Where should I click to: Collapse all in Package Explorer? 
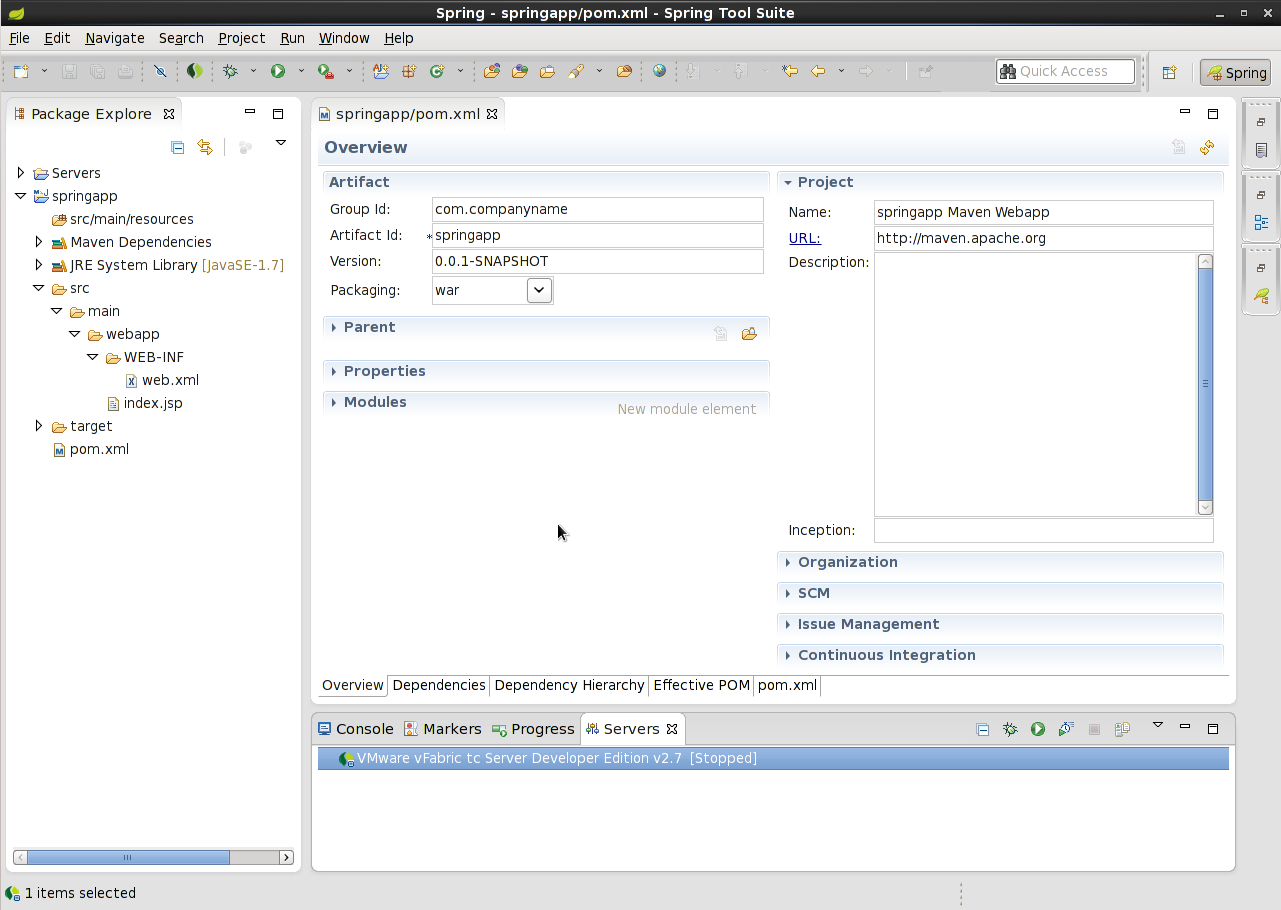[178, 147]
